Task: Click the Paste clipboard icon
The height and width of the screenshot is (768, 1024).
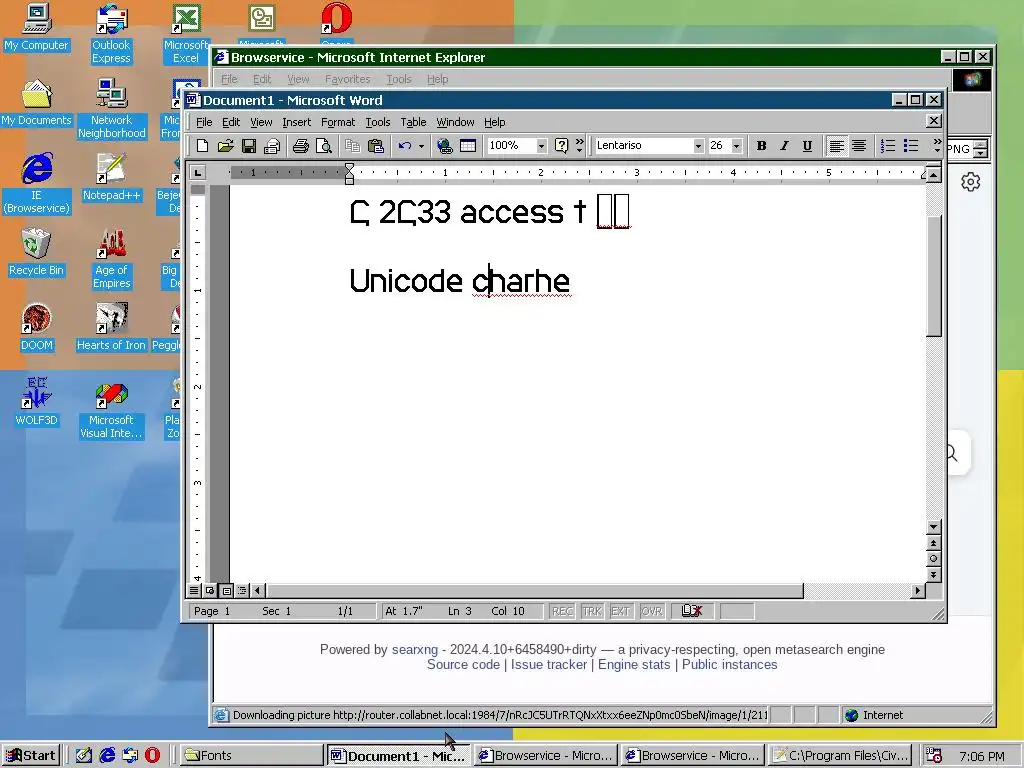Action: (376, 146)
